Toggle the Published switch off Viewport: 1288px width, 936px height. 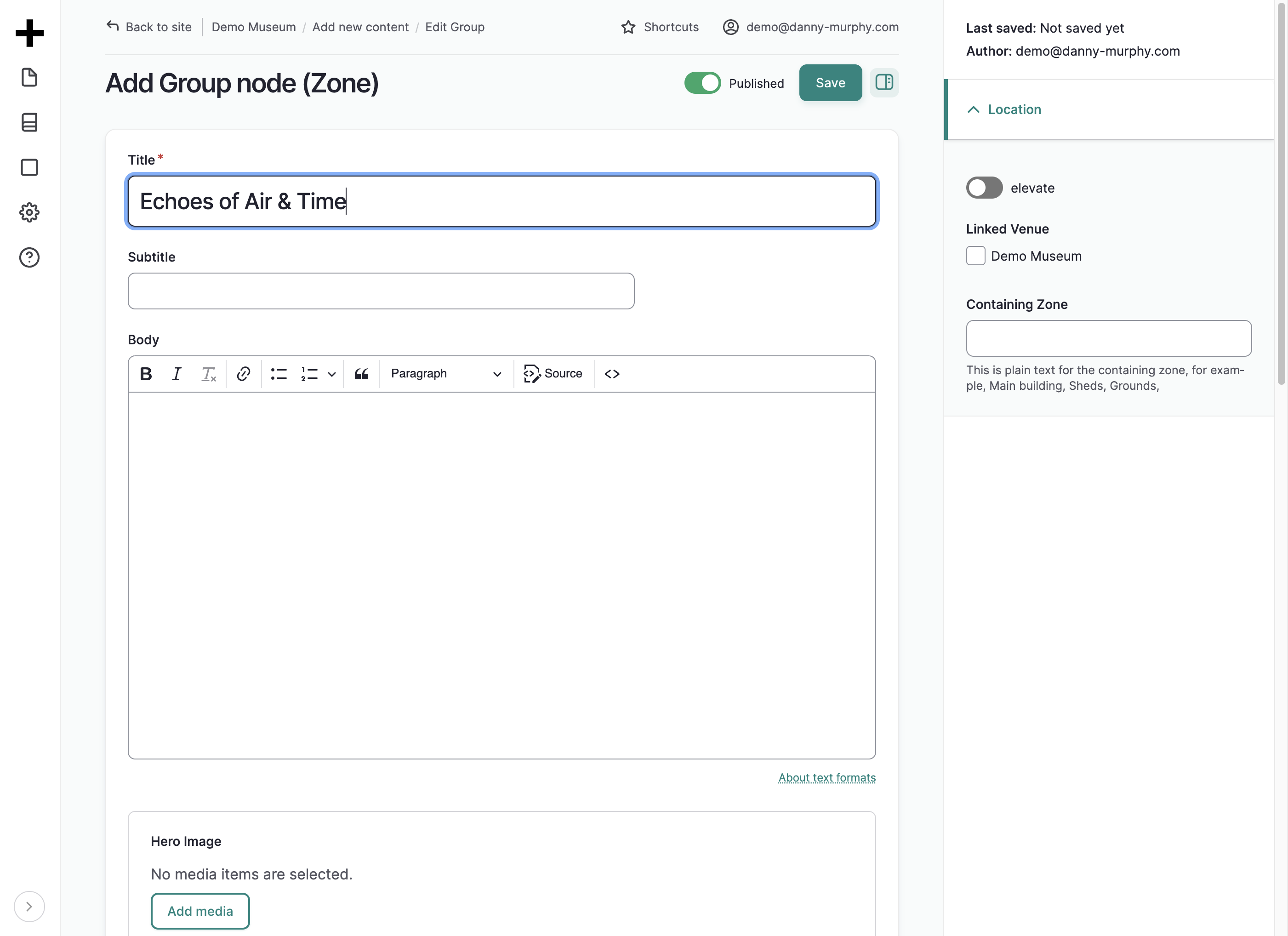[702, 83]
